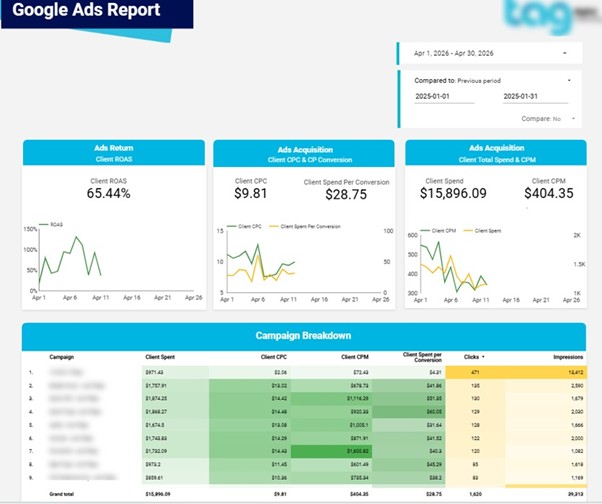Open the Apr 1, 2026 - Apr 30, 2026 date range dropdown
This screenshot has width=602, height=504.
491,53
